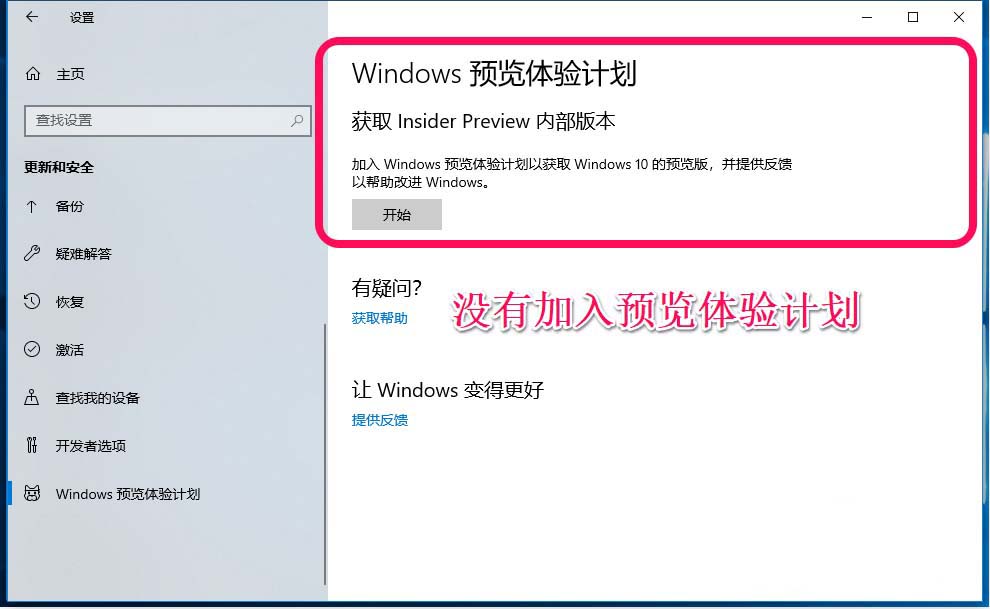Screen dimensions: 990x609
Task: Click the 开发者选项 tools icon
Action: click(x=32, y=446)
